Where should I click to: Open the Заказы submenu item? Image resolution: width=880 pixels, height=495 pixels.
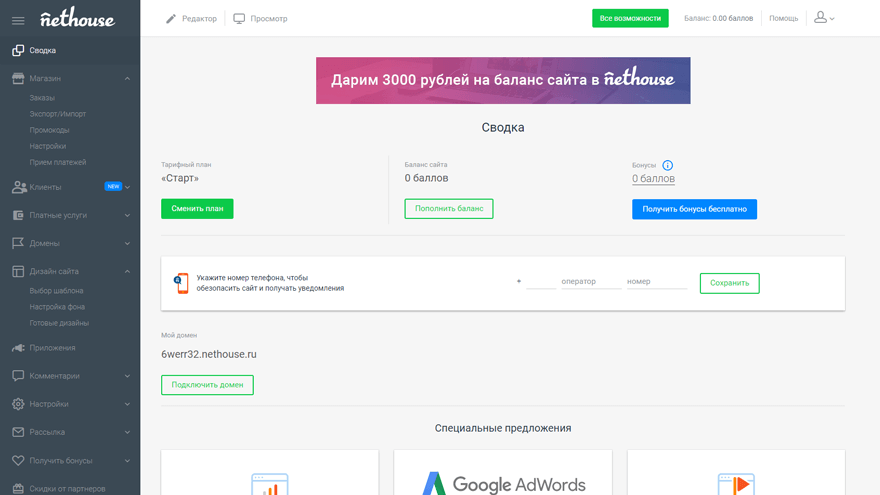[x=42, y=98]
